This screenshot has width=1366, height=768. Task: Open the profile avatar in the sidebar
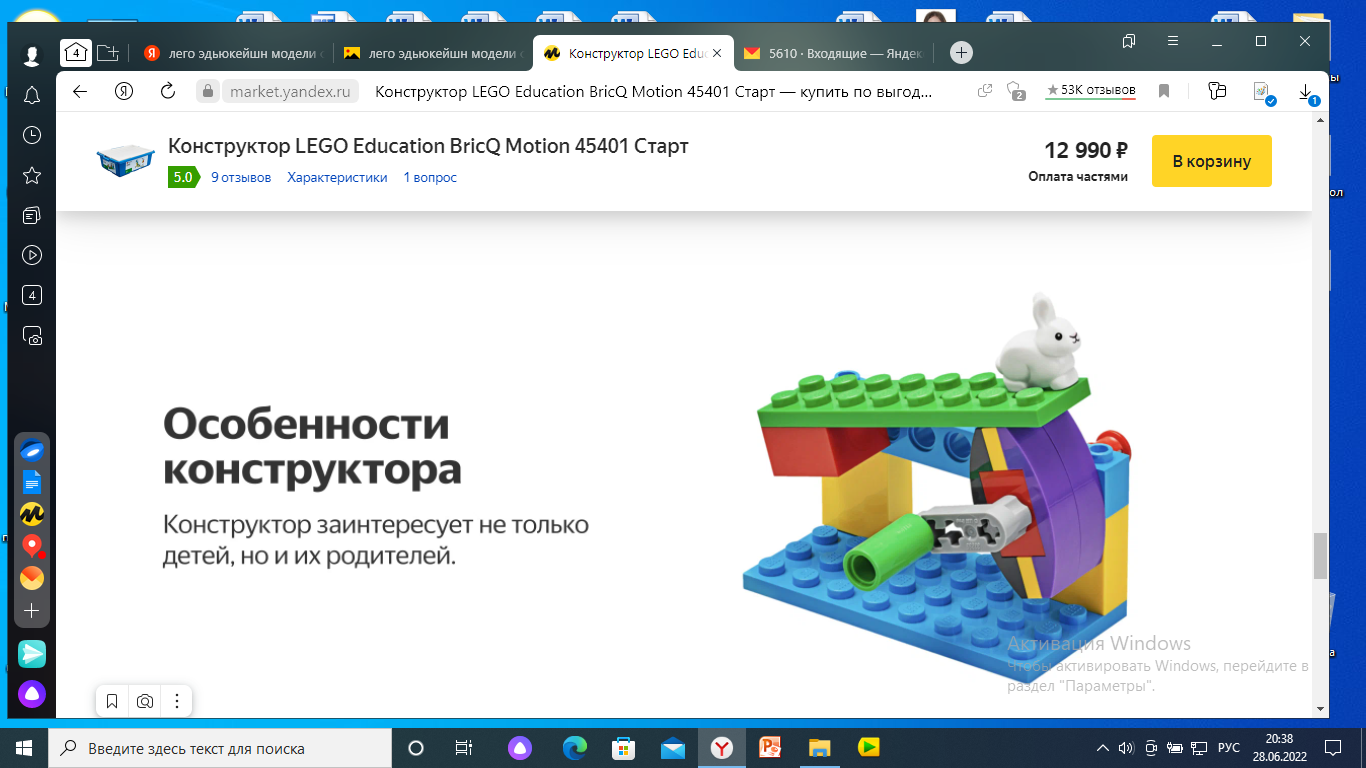tap(32, 55)
